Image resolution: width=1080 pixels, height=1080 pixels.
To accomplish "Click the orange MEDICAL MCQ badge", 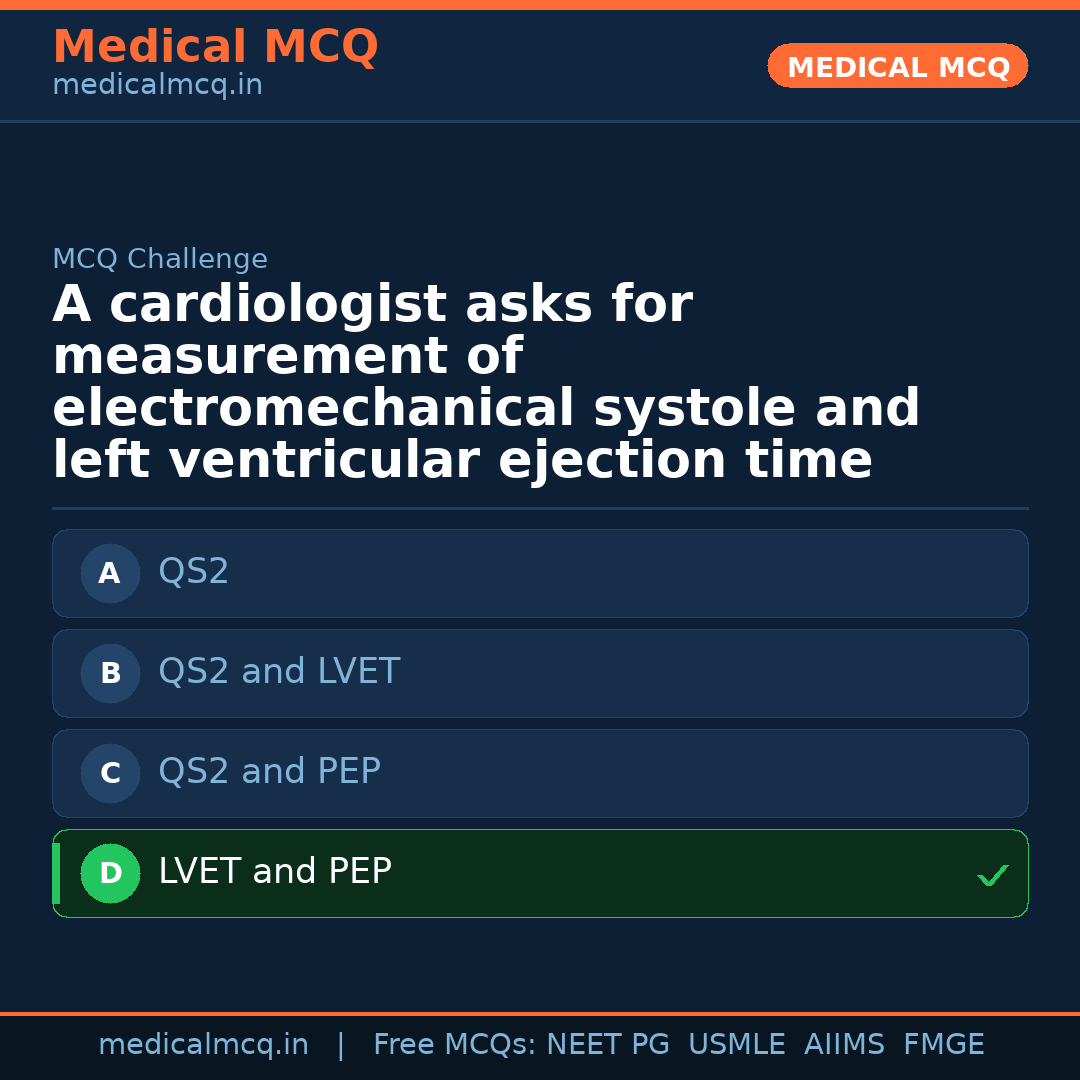I will [x=897, y=67].
